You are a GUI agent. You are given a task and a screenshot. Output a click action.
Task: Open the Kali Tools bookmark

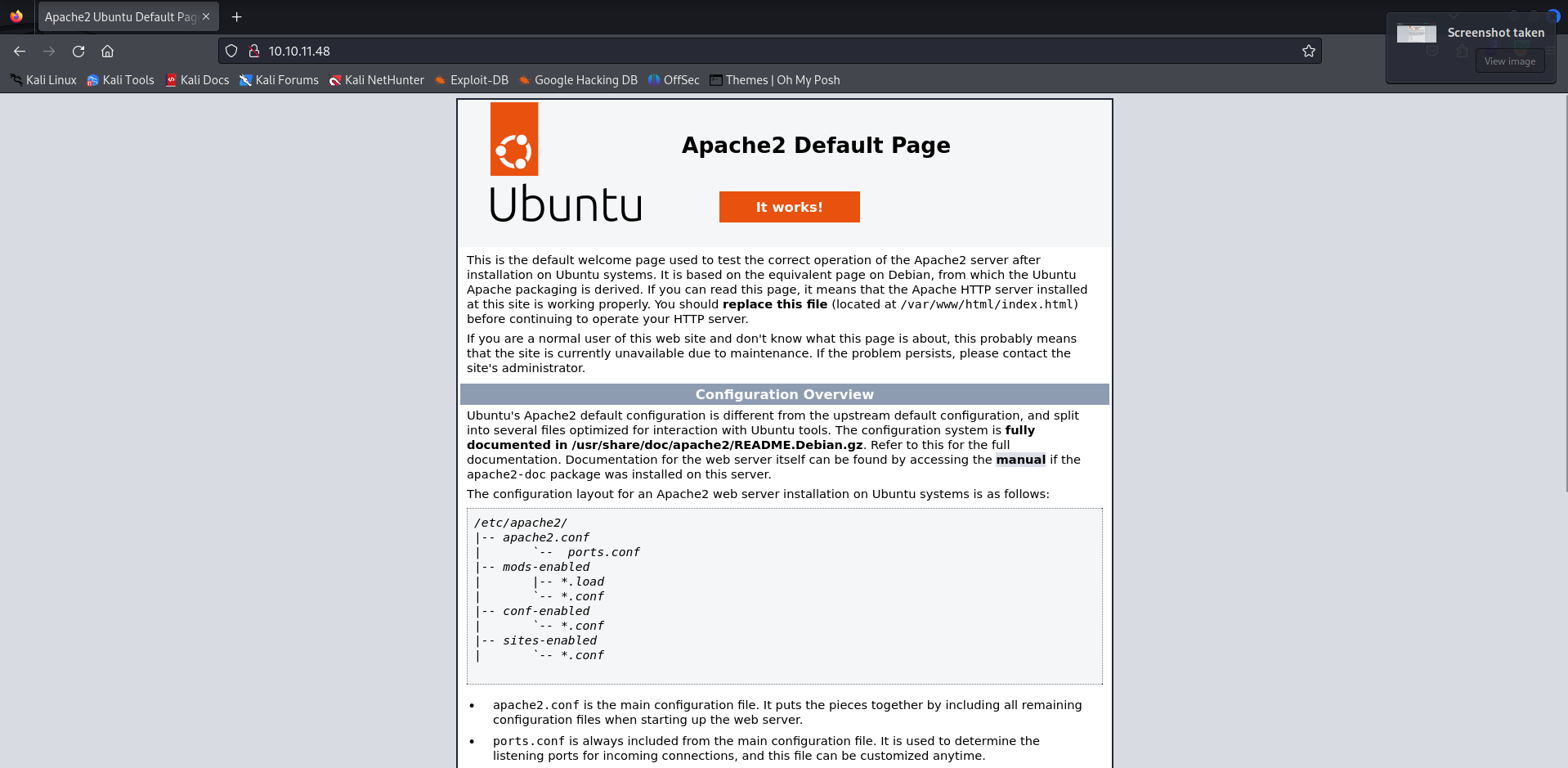click(120, 80)
